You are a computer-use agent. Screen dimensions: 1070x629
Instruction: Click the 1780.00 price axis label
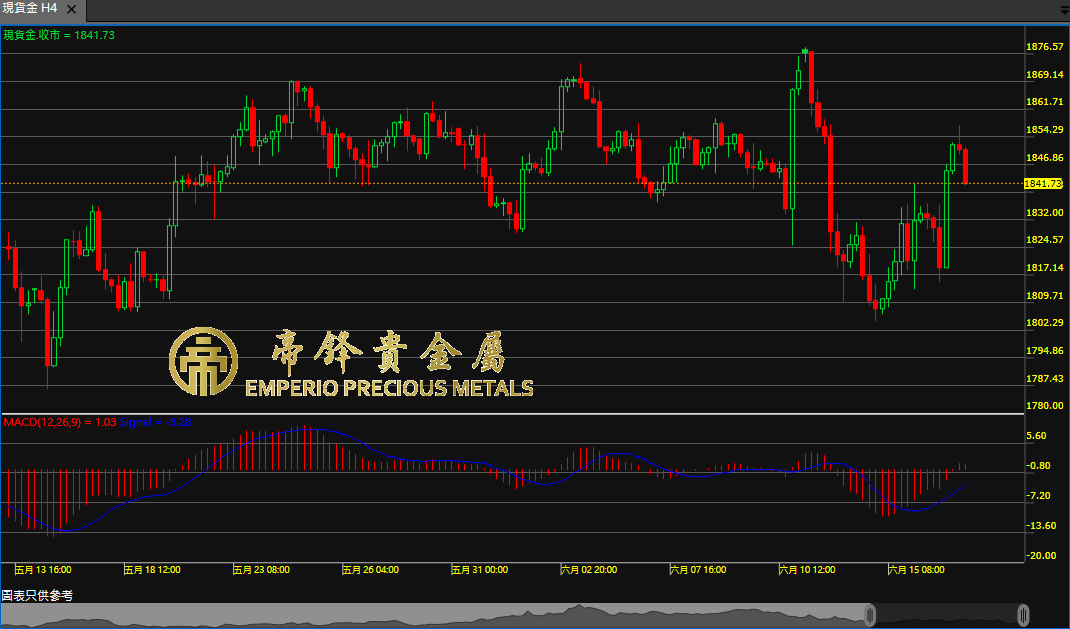[1045, 406]
